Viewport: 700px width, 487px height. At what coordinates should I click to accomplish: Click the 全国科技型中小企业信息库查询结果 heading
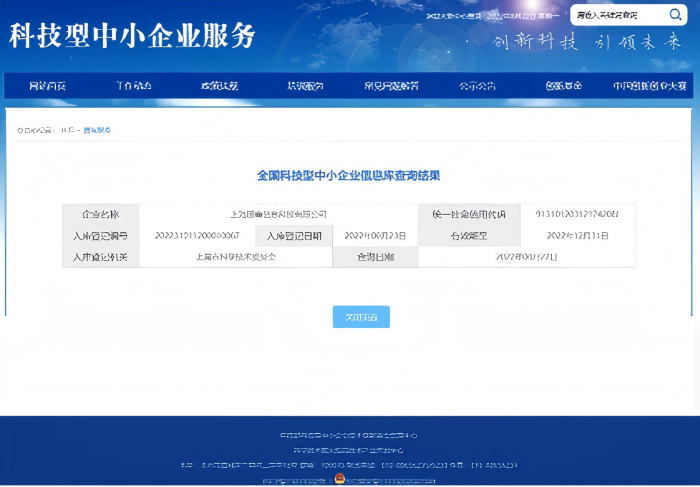(x=349, y=175)
